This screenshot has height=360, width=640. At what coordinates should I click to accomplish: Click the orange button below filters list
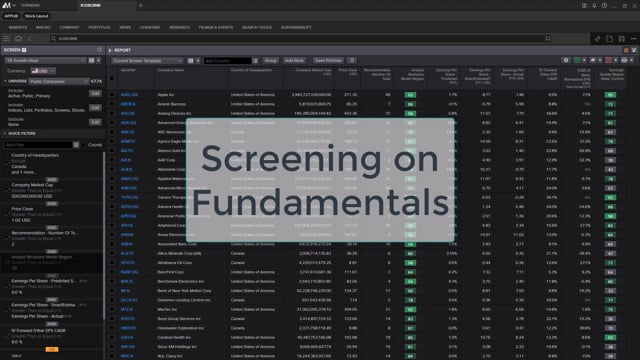tap(52, 349)
